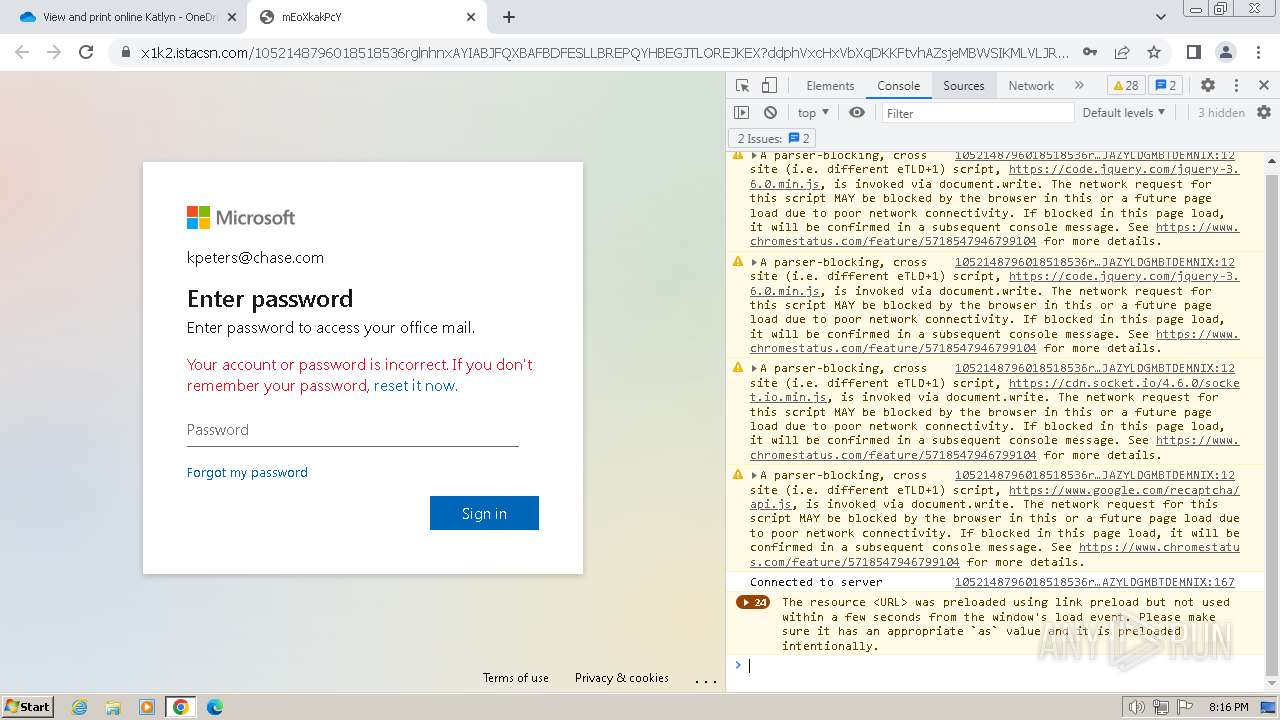Click the Password field
The width and height of the screenshot is (1280, 720).
tap(352, 430)
